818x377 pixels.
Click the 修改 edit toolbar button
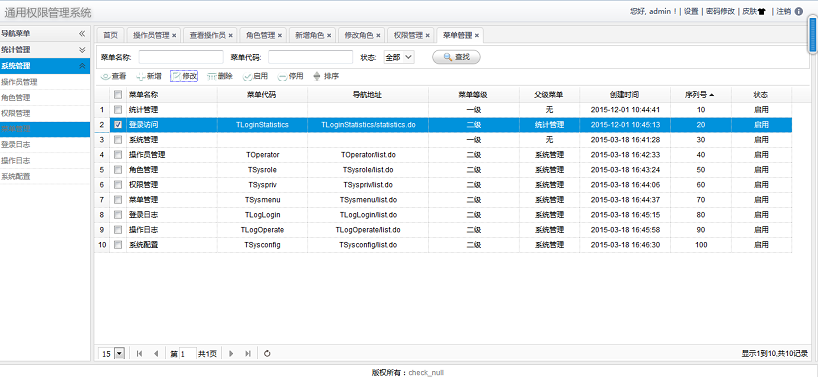pyautogui.click(x=184, y=76)
